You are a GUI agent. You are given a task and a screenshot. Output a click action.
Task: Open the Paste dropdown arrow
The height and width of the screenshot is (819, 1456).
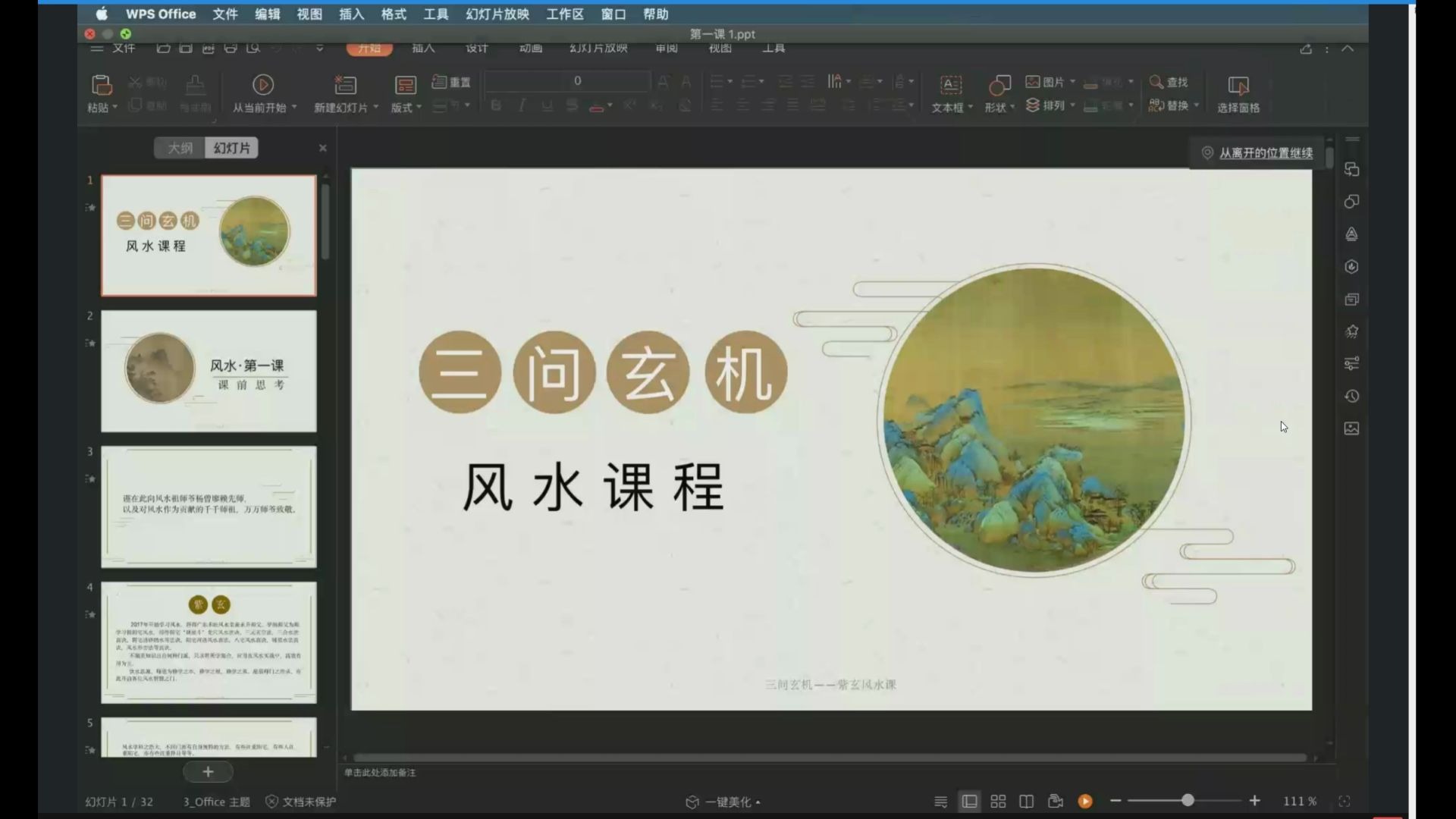pyautogui.click(x=115, y=108)
